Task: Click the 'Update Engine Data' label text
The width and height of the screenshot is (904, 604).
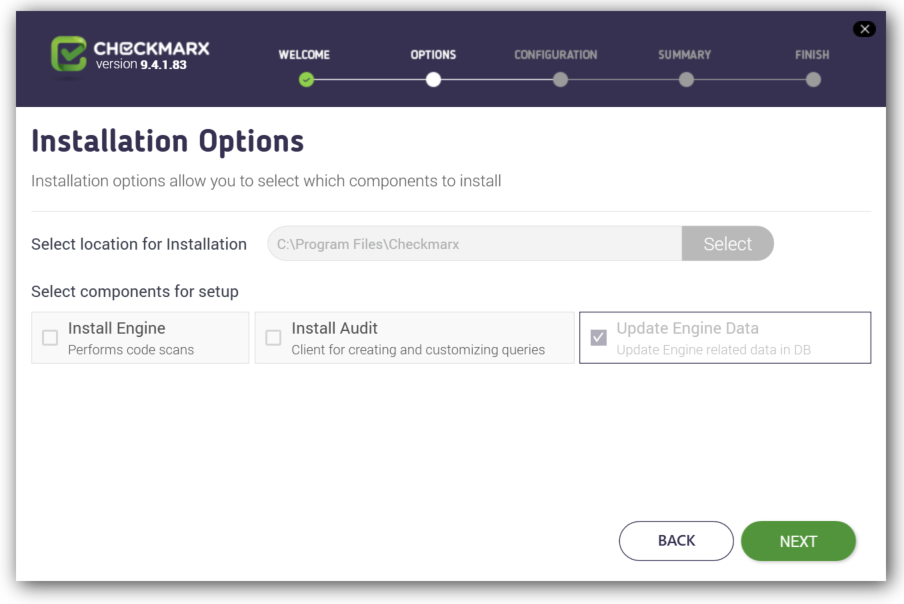Action: (687, 328)
